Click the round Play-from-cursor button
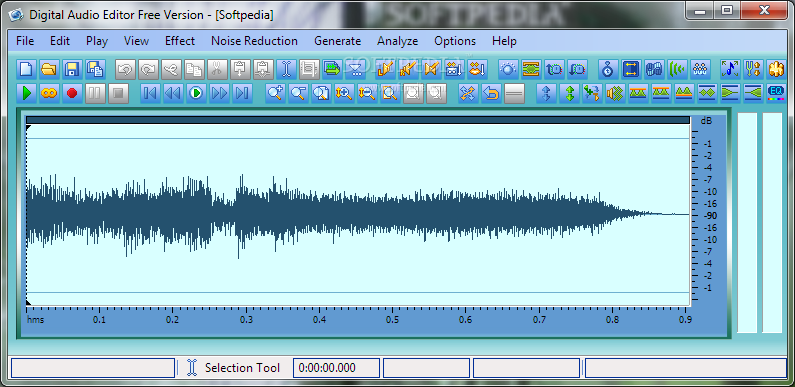This screenshot has width=795, height=387. point(196,93)
